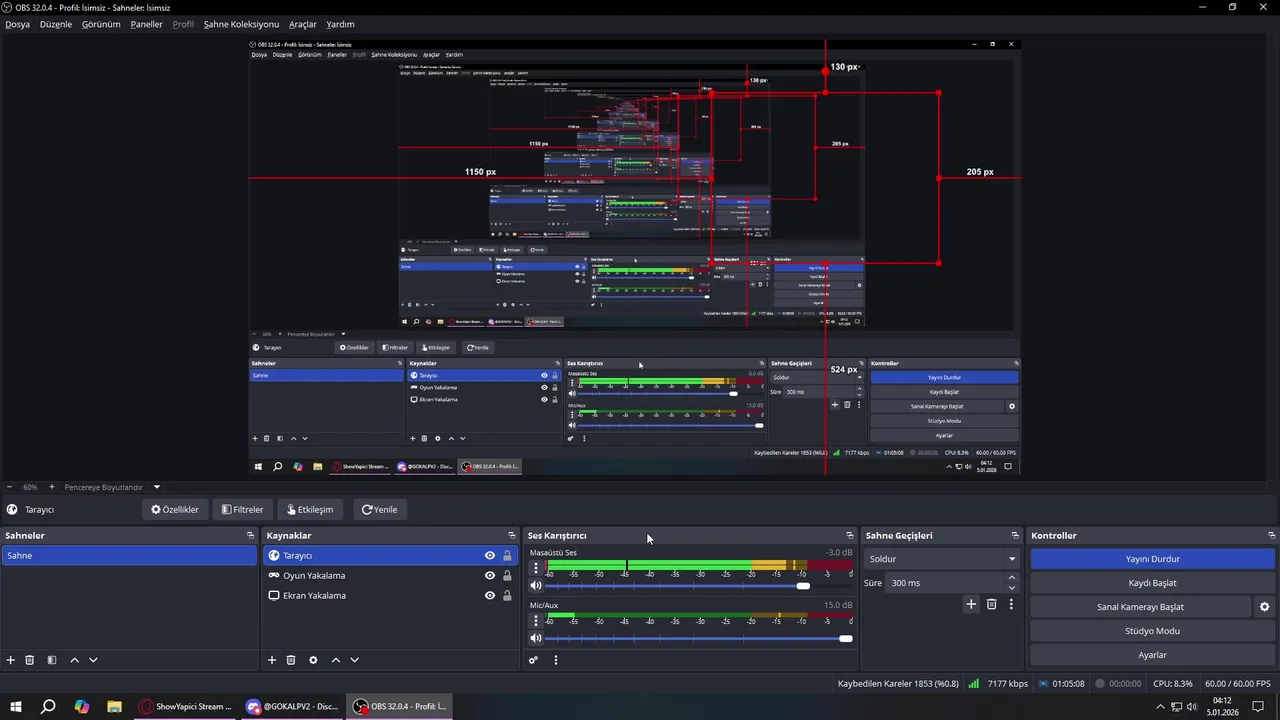Undock the Sahne Geçişleri panel
Screen dimensions: 1280x720
click(x=1015, y=536)
